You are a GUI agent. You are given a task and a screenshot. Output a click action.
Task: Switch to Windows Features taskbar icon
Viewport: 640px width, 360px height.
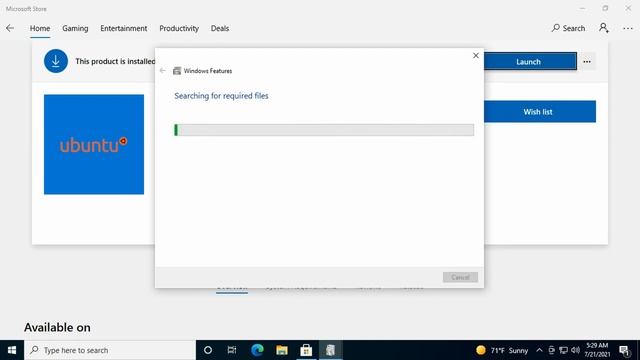(331, 350)
